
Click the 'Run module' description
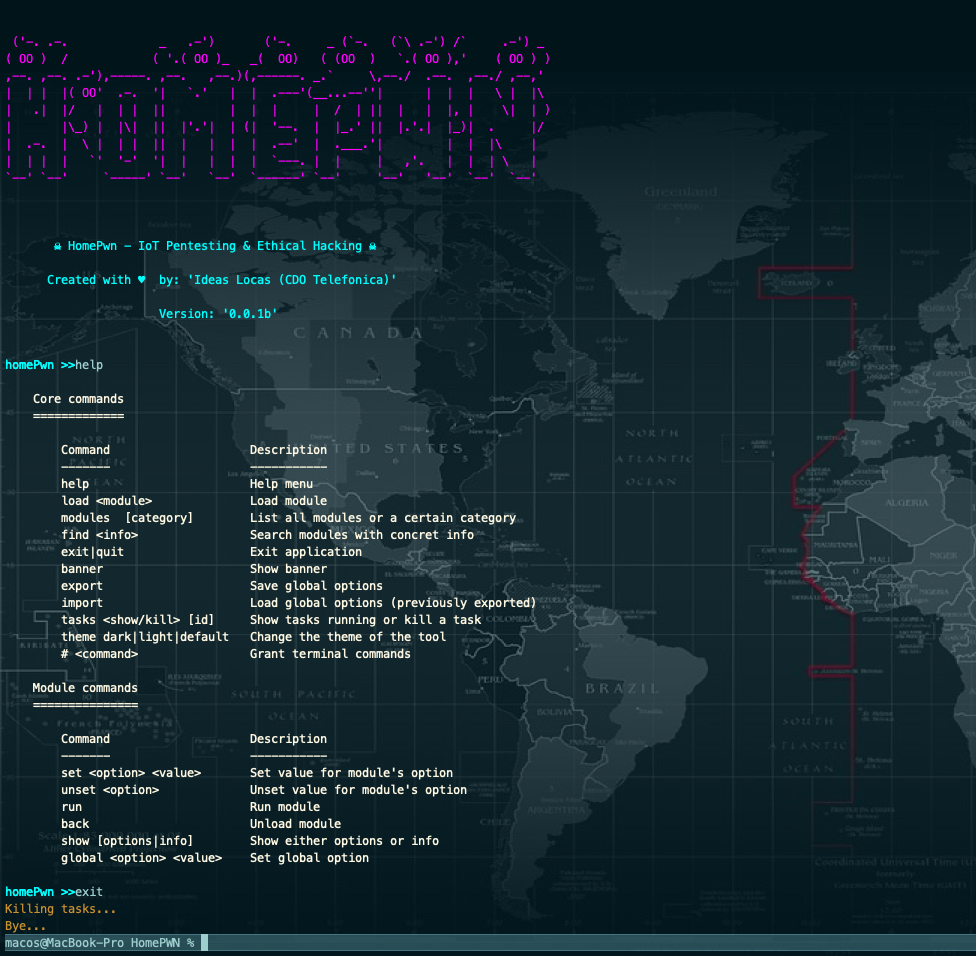pyautogui.click(x=285, y=807)
